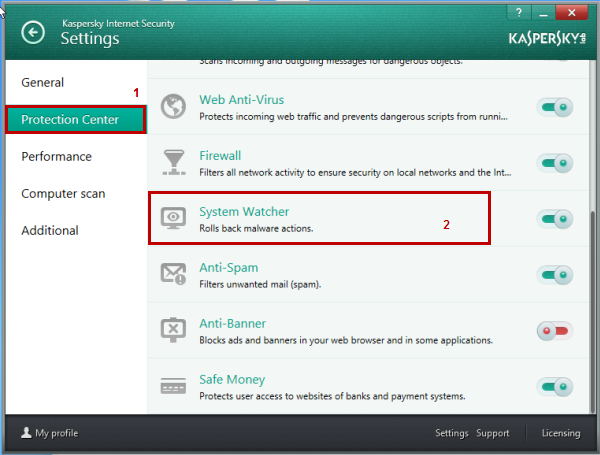Image resolution: width=600 pixels, height=455 pixels.
Task: Open the Additional settings section
Action: pos(50,231)
